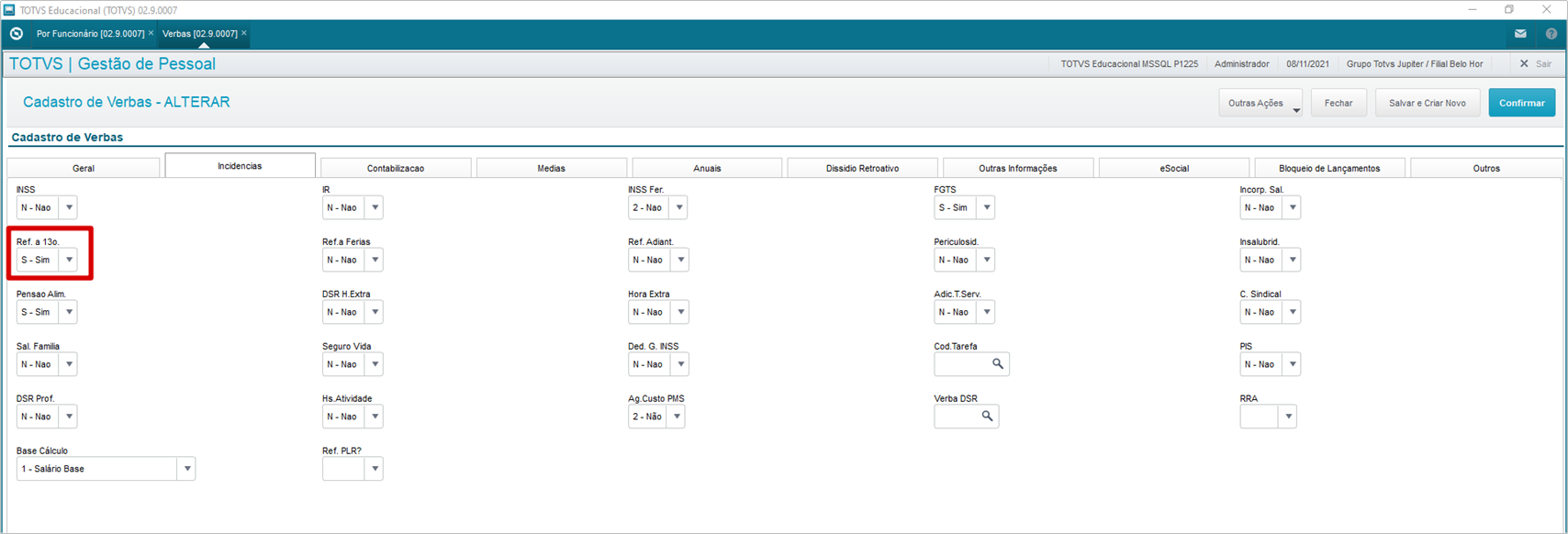
Task: Open the help question mark icon
Action: click(x=1551, y=34)
